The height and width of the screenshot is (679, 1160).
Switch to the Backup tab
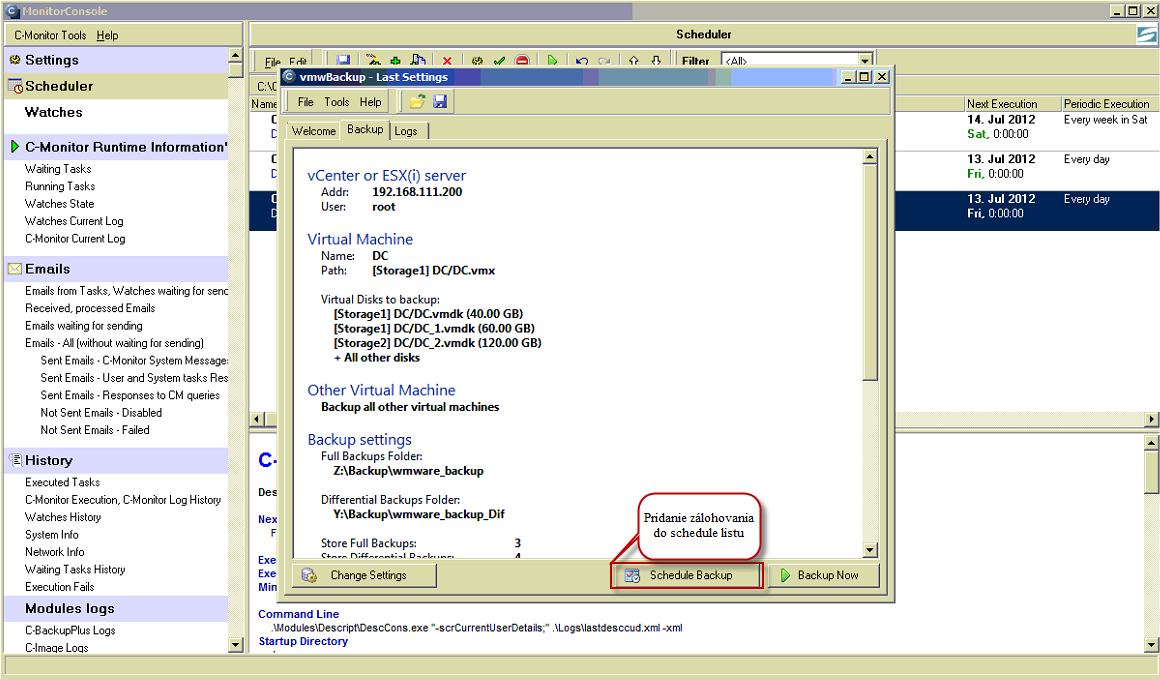click(365, 129)
